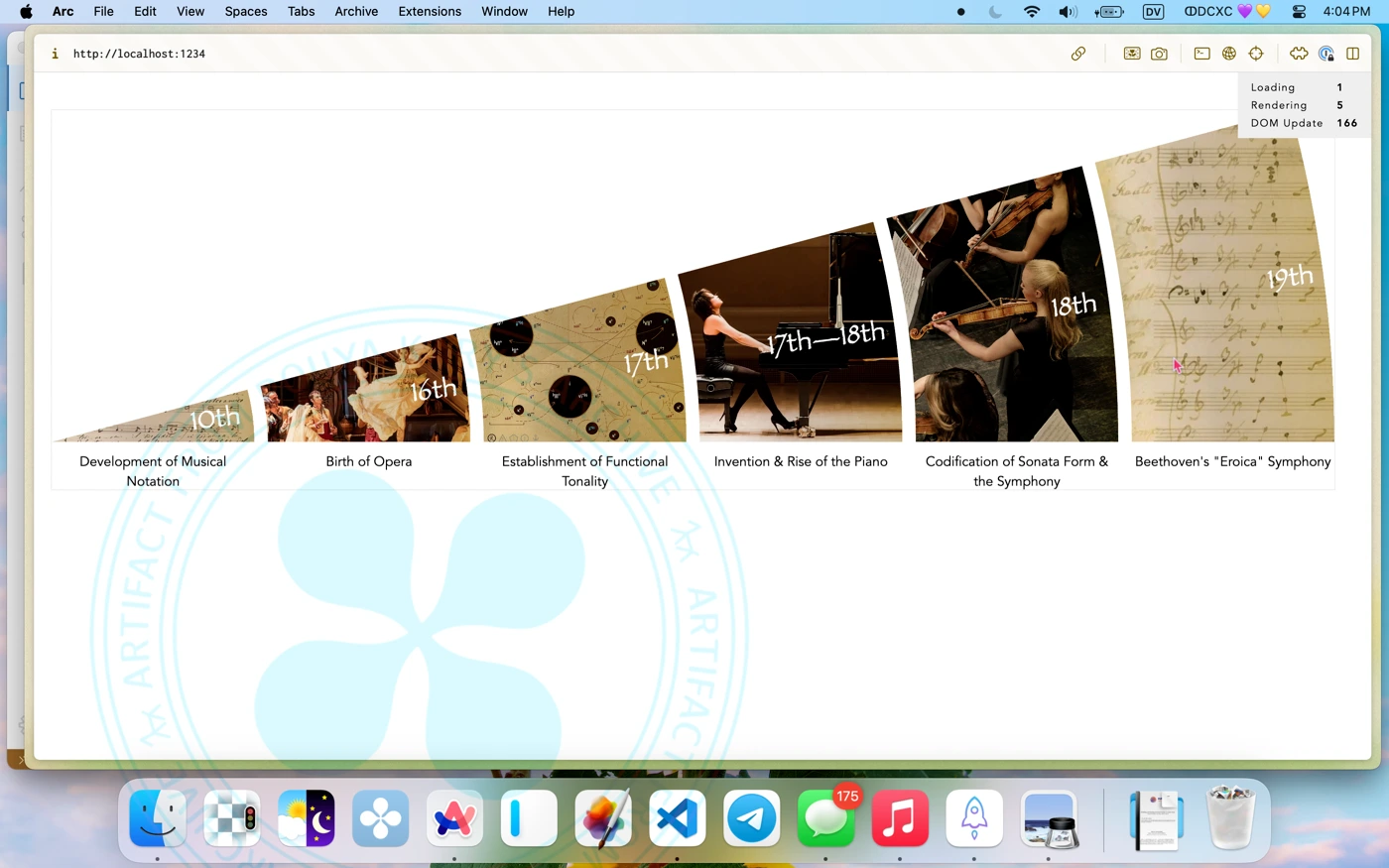
Task: Toggle split view icon in toolbar
Action: (x=1352, y=54)
